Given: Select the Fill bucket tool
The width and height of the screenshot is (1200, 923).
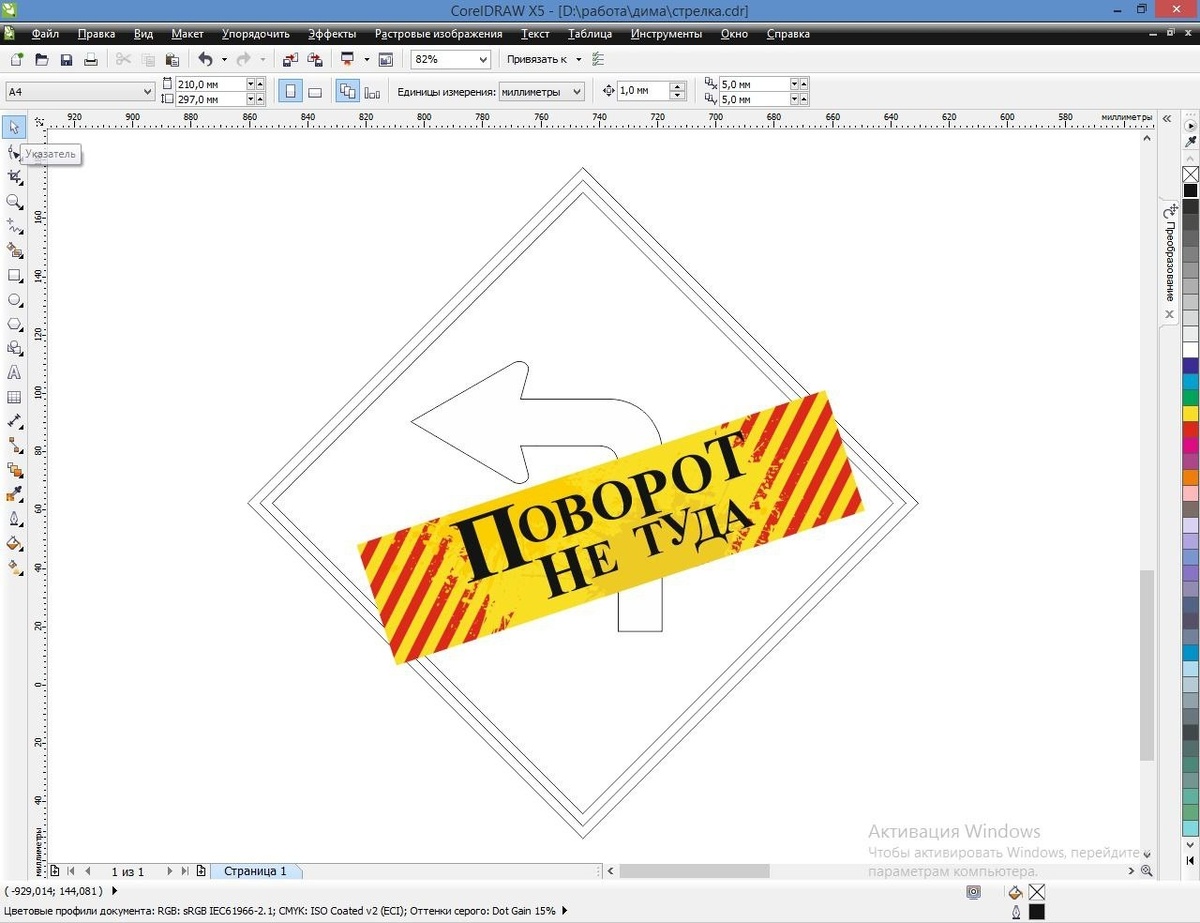Looking at the screenshot, I should pyautogui.click(x=14, y=544).
